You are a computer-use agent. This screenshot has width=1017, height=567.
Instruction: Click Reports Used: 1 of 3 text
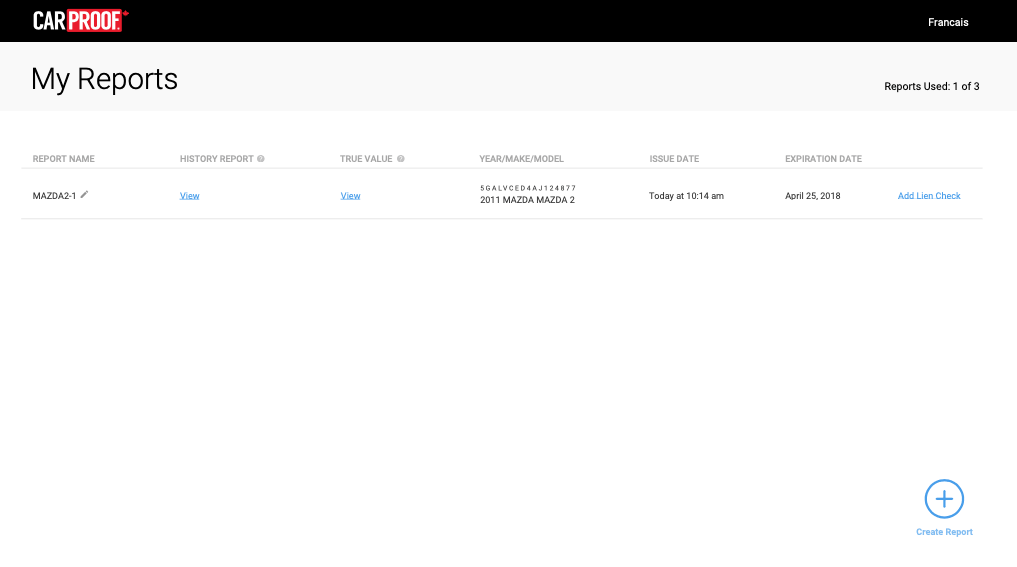pyautogui.click(x=931, y=86)
